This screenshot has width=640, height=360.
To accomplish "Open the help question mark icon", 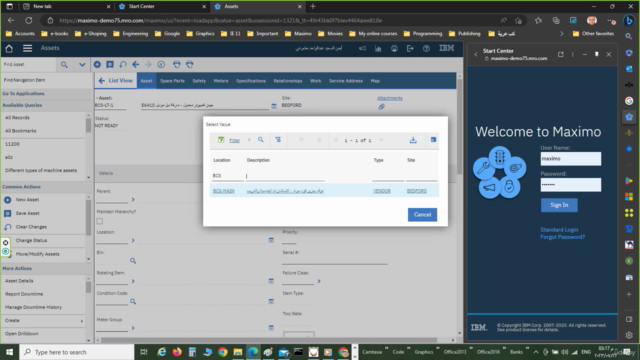I will [x=426, y=49].
